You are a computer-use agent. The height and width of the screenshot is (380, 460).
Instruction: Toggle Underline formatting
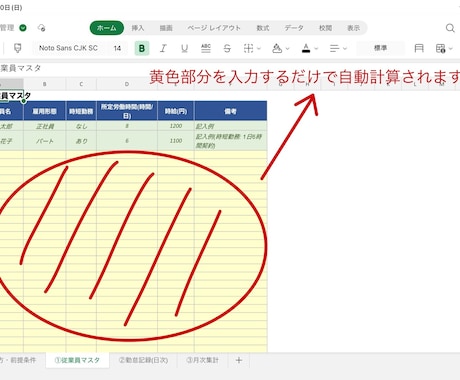[184, 48]
